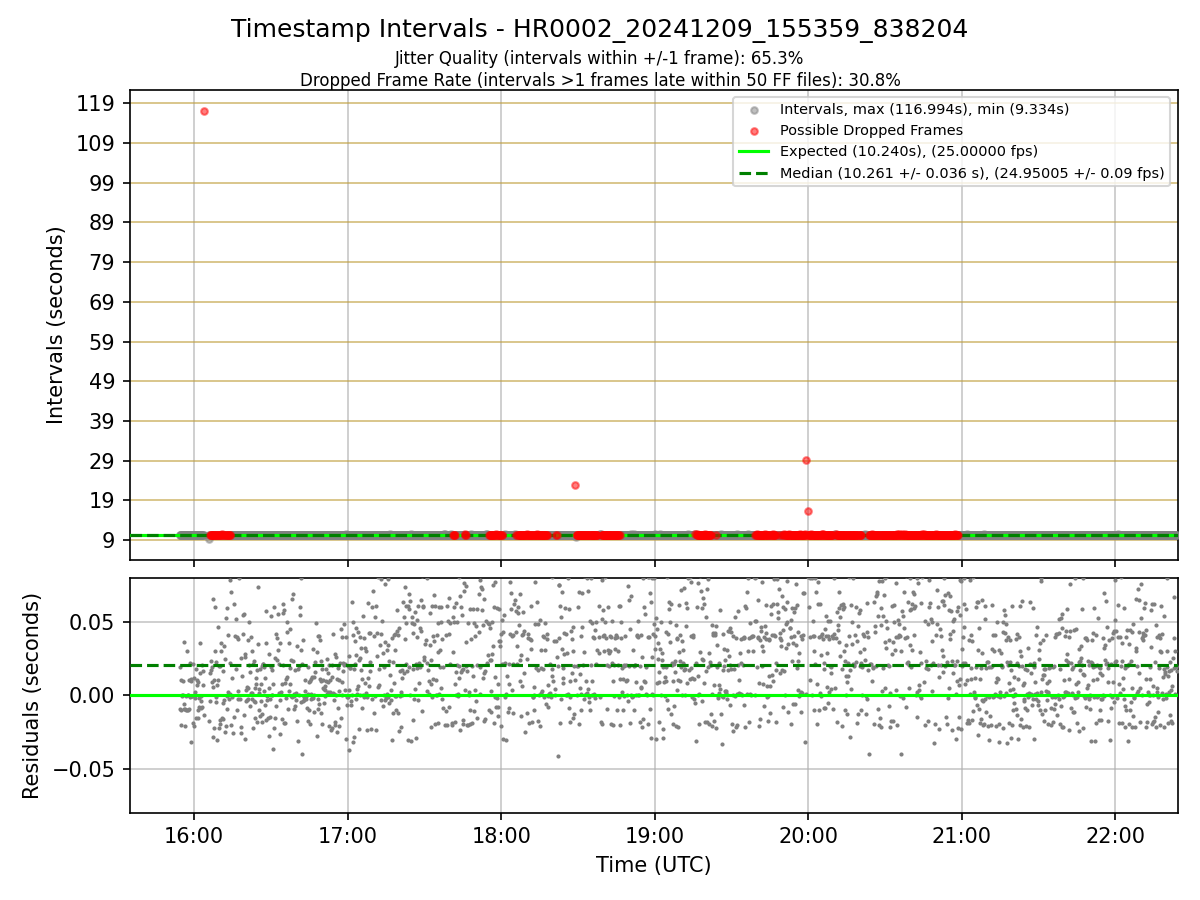Click the chart title 'Timestamp Intervals - HR0002_20241209_155359_838204'
Image resolution: width=1200 pixels, height=900 pixels.
599,29
